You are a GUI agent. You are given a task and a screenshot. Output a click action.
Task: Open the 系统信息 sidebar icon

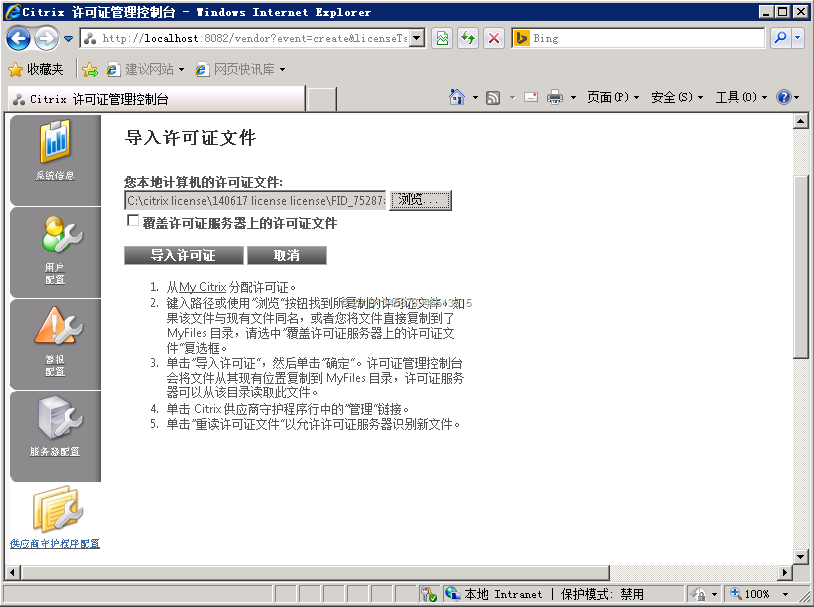point(55,150)
